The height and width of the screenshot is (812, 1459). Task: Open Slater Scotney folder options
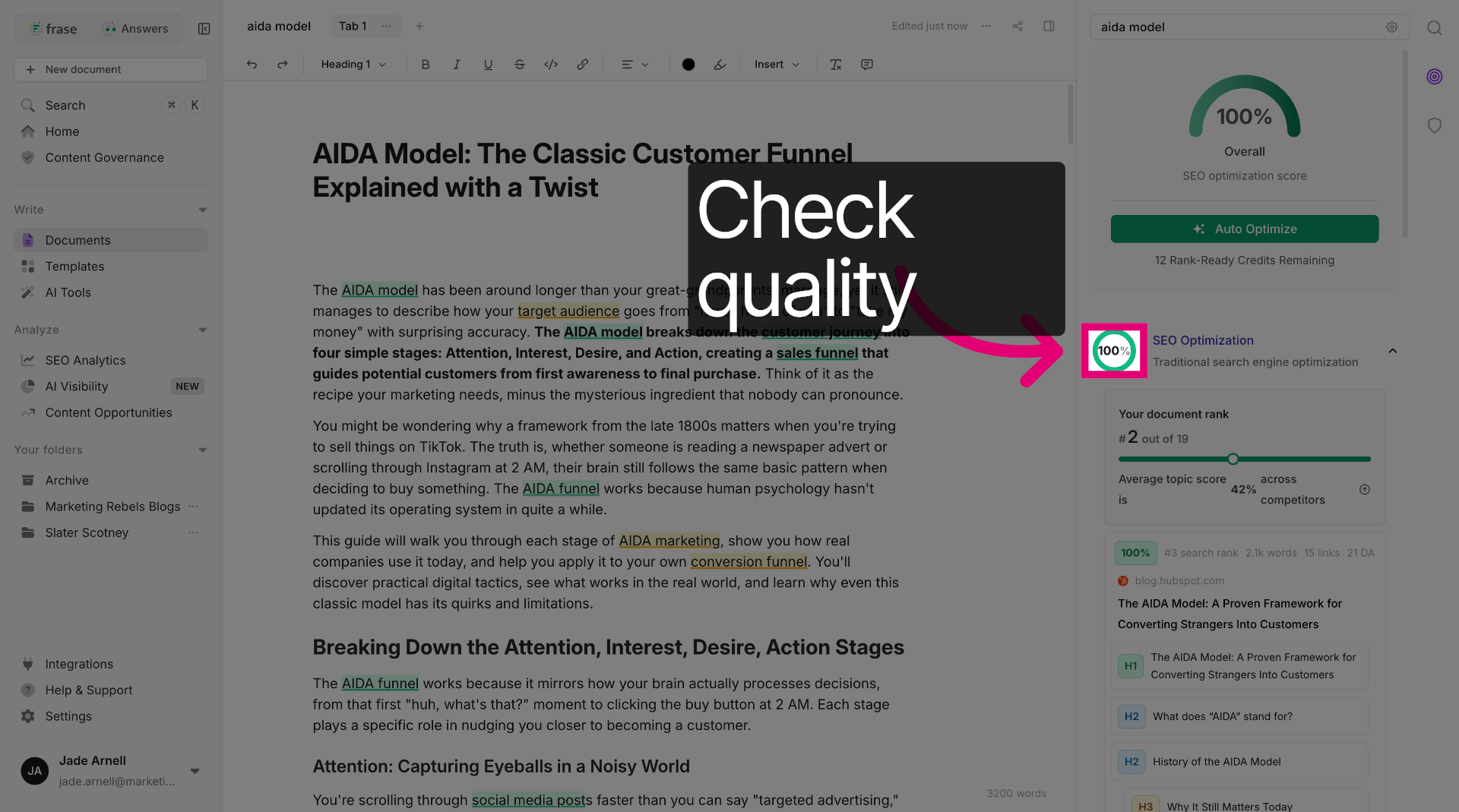point(193,532)
